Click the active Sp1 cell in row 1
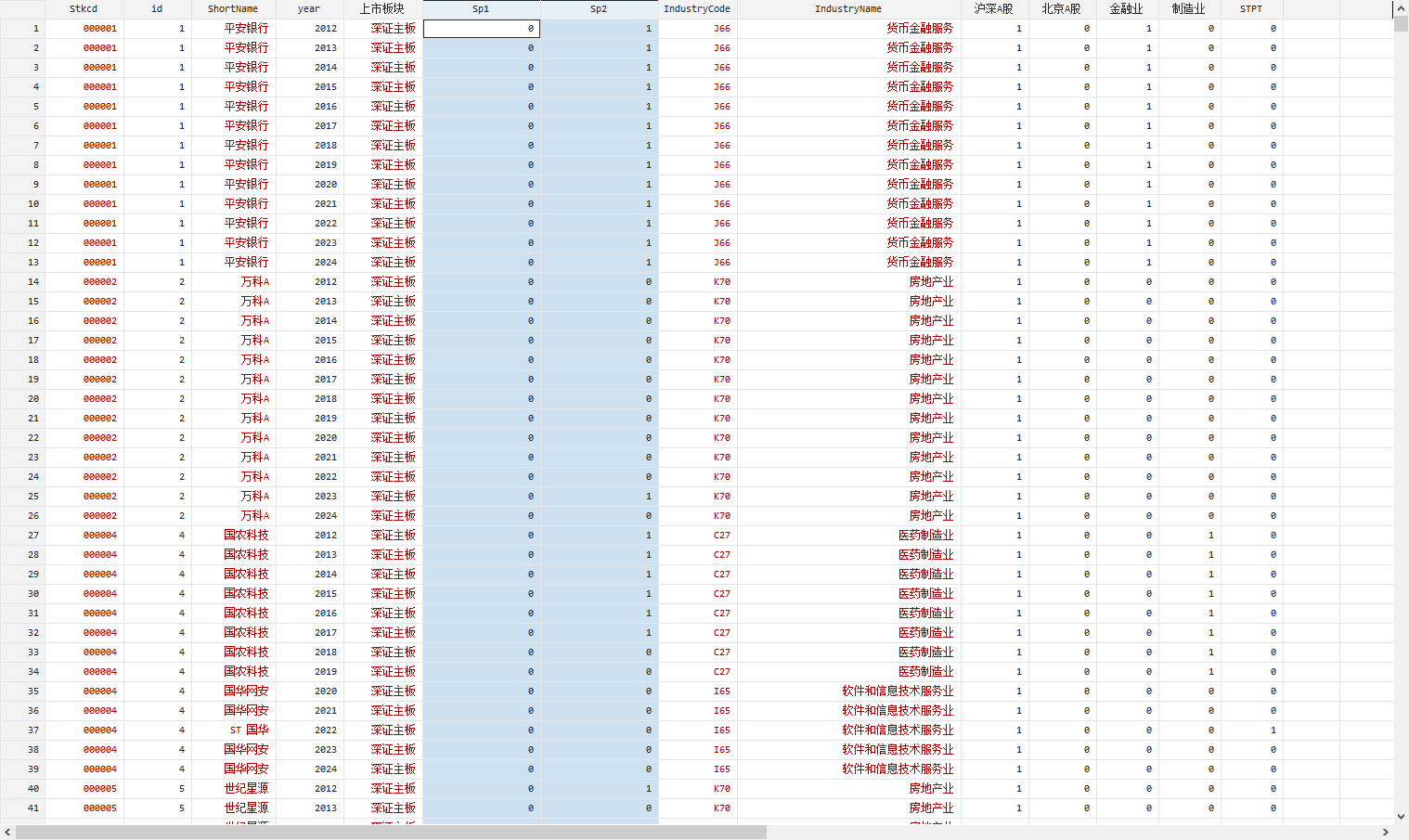The height and width of the screenshot is (840, 1409). click(481, 29)
